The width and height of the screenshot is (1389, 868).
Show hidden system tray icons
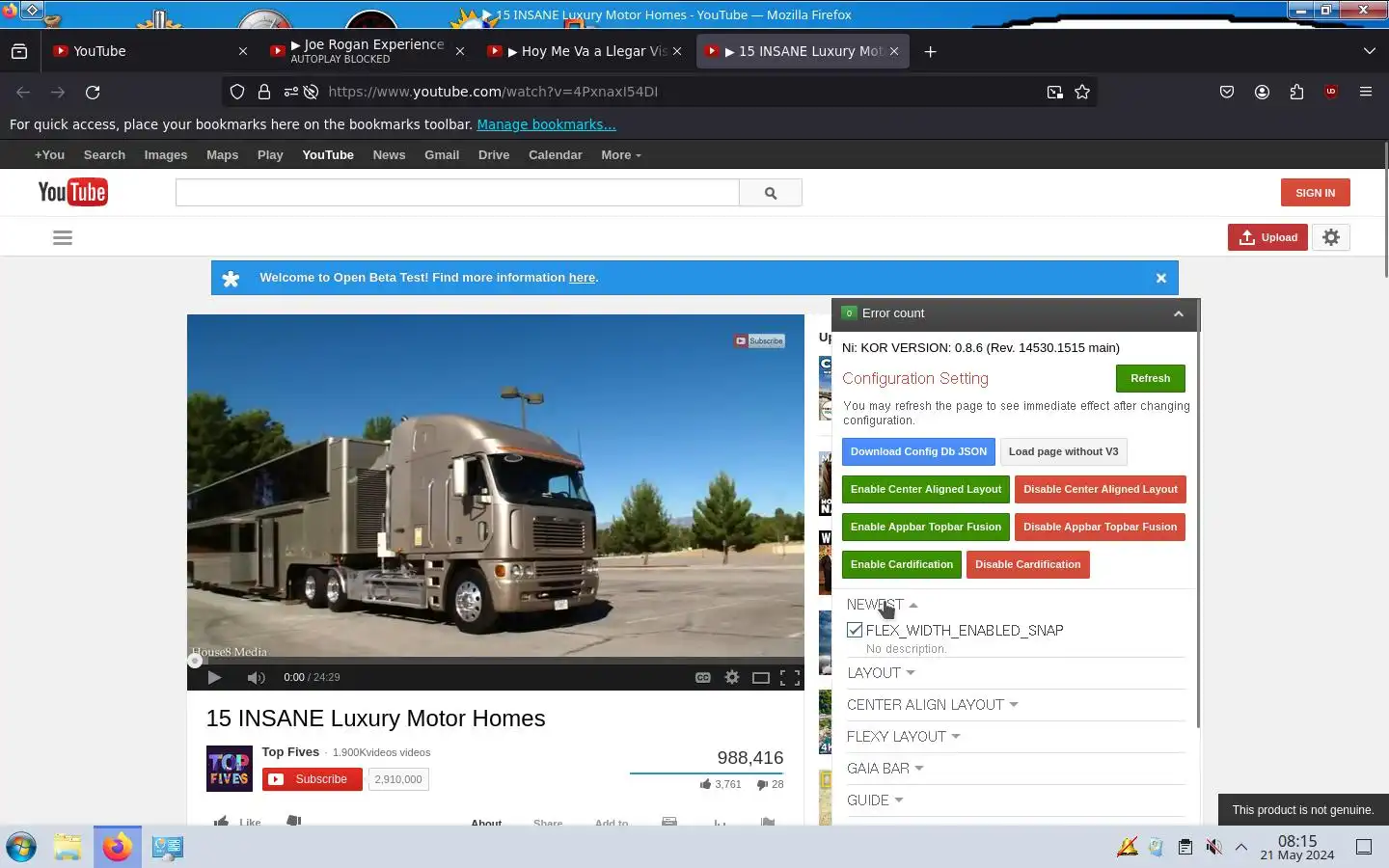point(1241,847)
